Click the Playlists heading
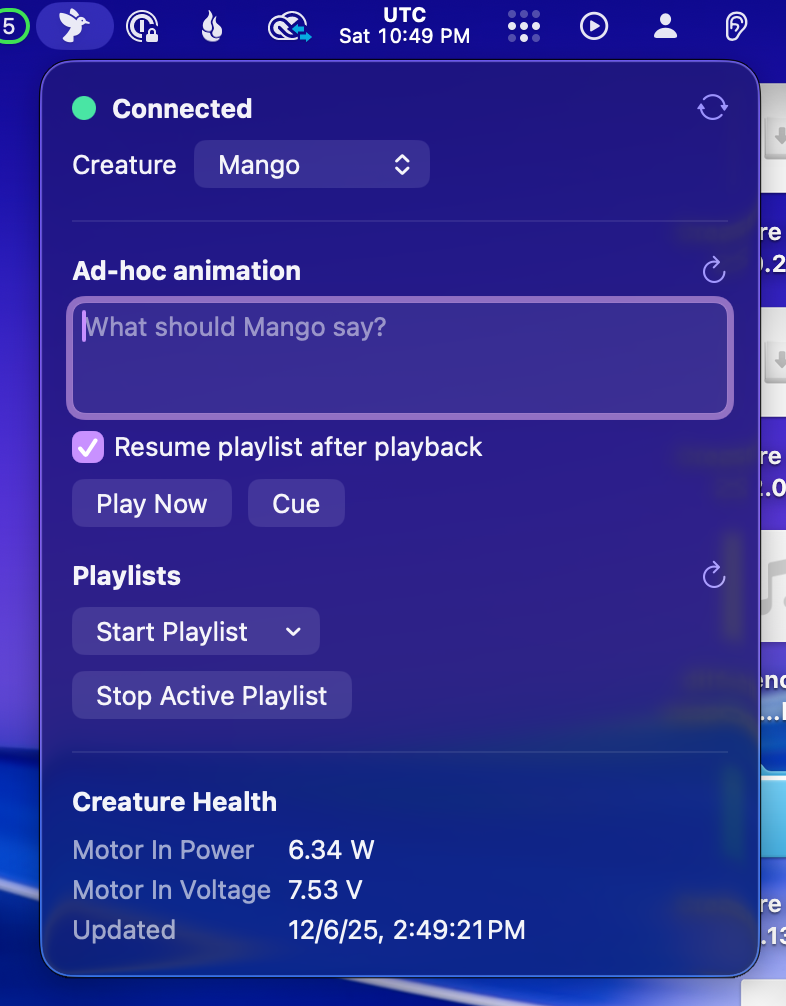The image size is (786, 1006). 126,575
